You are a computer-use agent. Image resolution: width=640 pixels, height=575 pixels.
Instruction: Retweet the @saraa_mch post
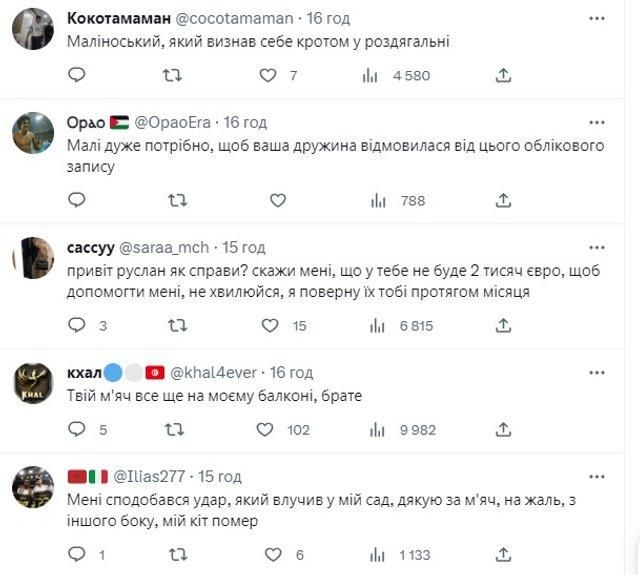[175, 325]
